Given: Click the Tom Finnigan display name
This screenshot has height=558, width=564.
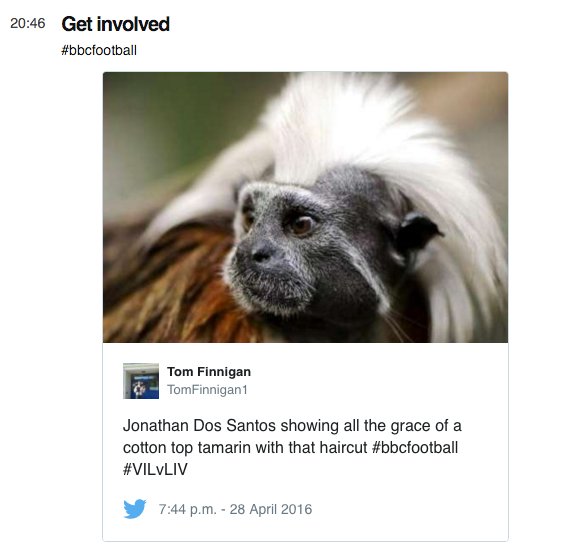Looking at the screenshot, I should 209,372.
